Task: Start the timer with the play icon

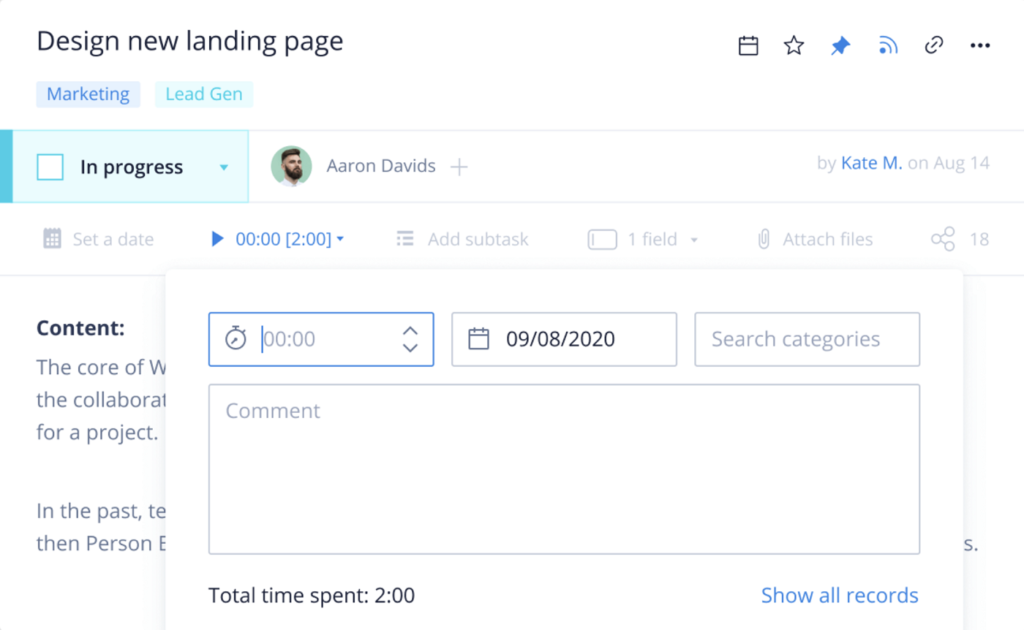Action: coord(216,238)
